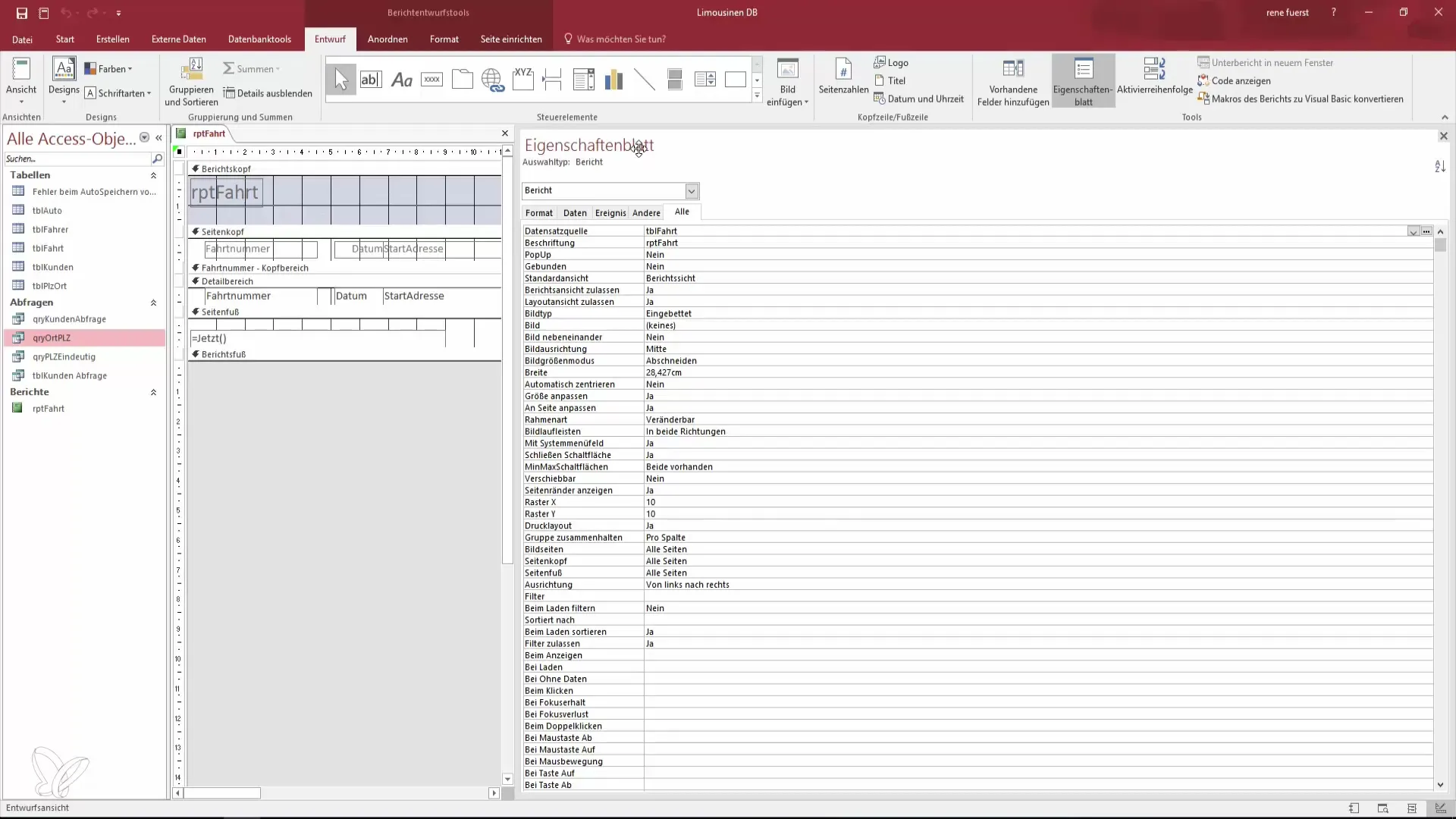Toggle Details ausblenden

pos(268,93)
